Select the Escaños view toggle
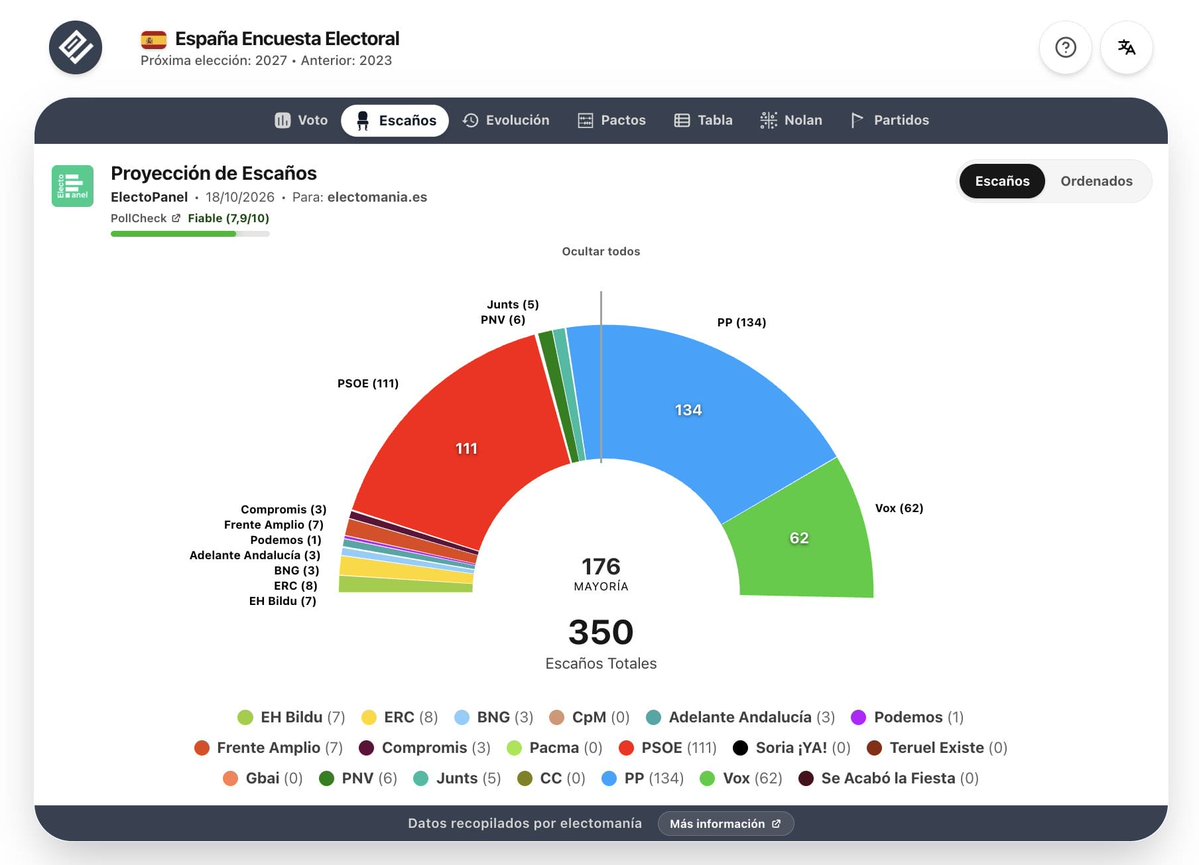 1002,181
